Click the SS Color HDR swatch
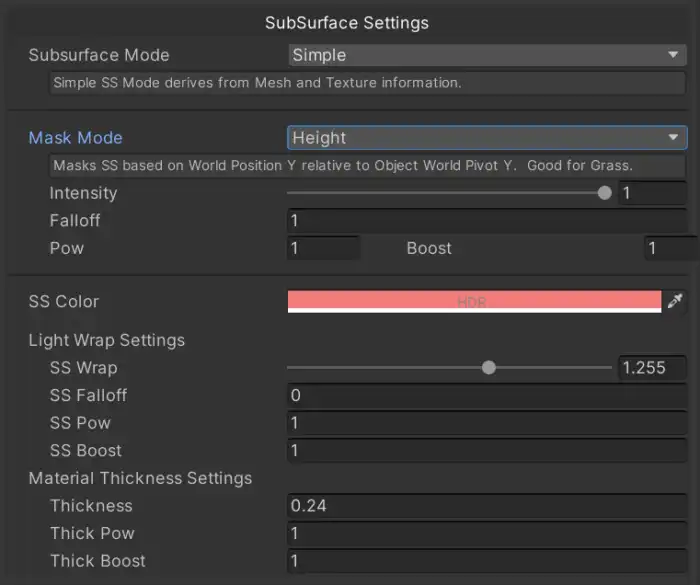 [474, 300]
